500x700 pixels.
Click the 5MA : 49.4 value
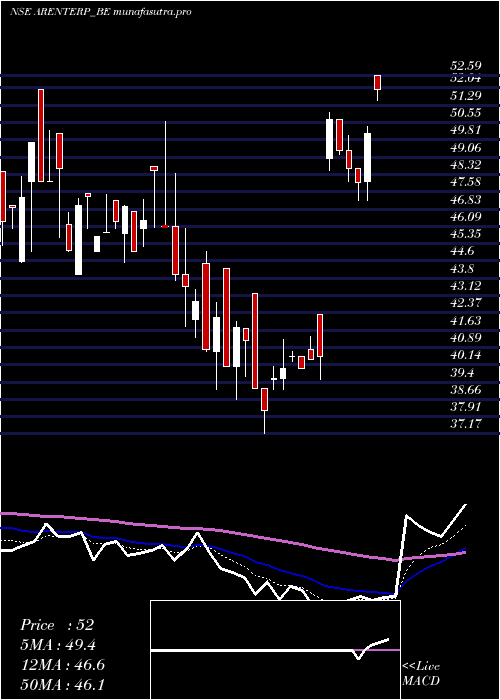58,645
